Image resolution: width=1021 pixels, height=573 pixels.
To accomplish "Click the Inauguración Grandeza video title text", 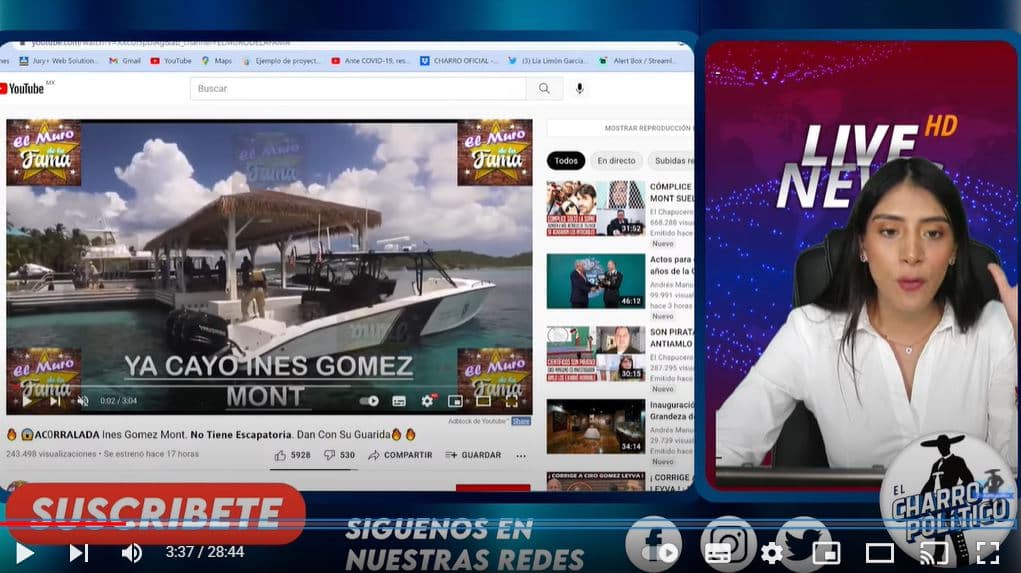I will (x=671, y=410).
